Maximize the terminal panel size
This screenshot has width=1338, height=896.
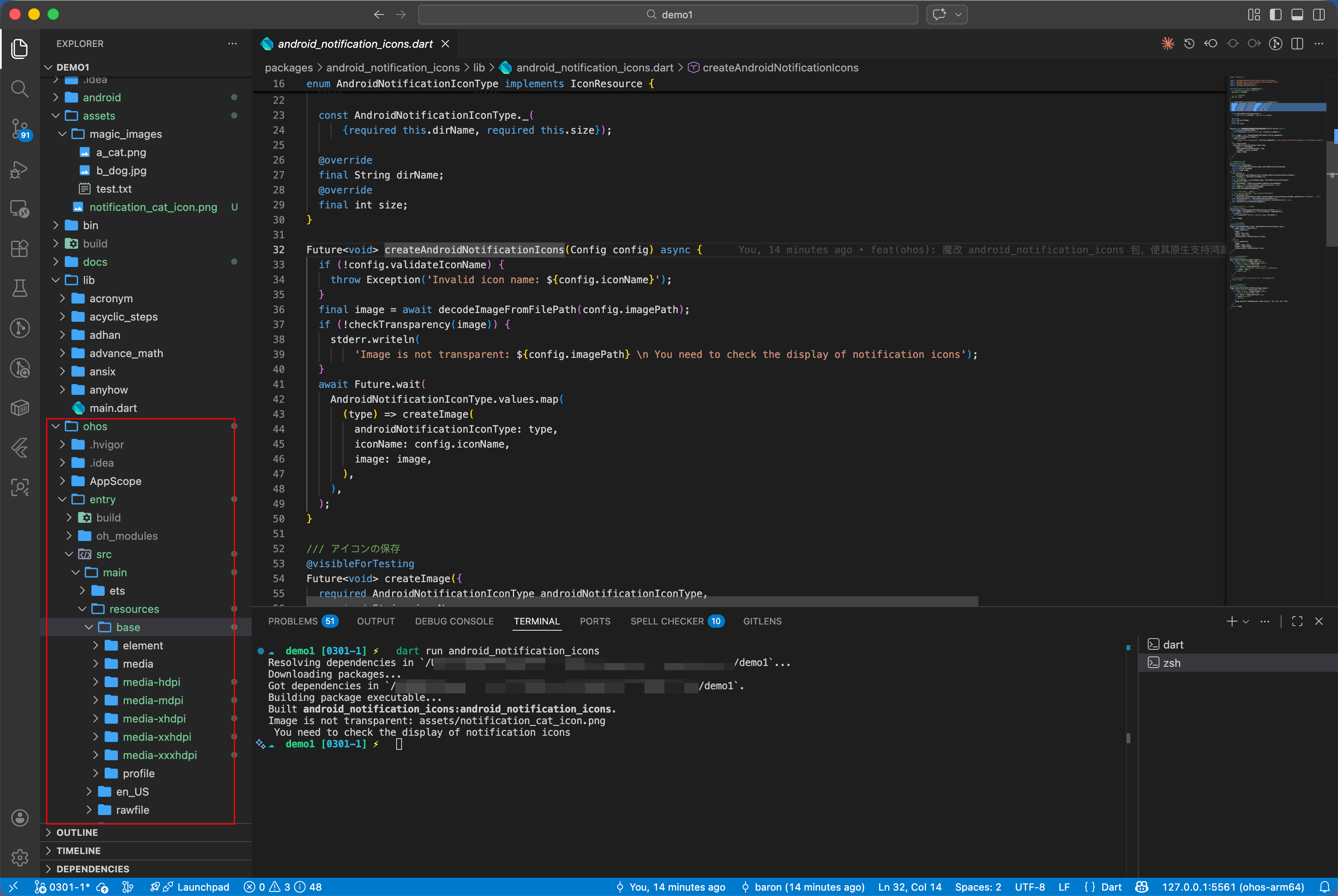click(x=1297, y=621)
